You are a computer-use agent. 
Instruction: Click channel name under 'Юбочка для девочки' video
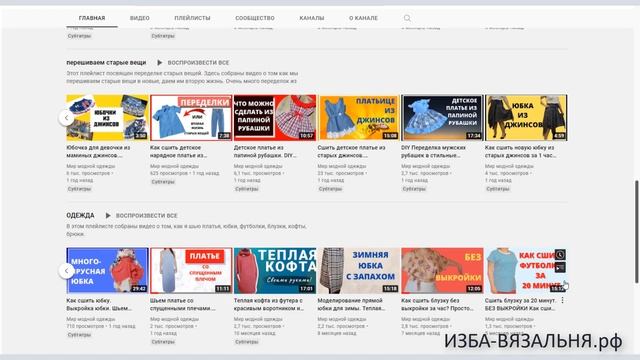(x=91, y=166)
